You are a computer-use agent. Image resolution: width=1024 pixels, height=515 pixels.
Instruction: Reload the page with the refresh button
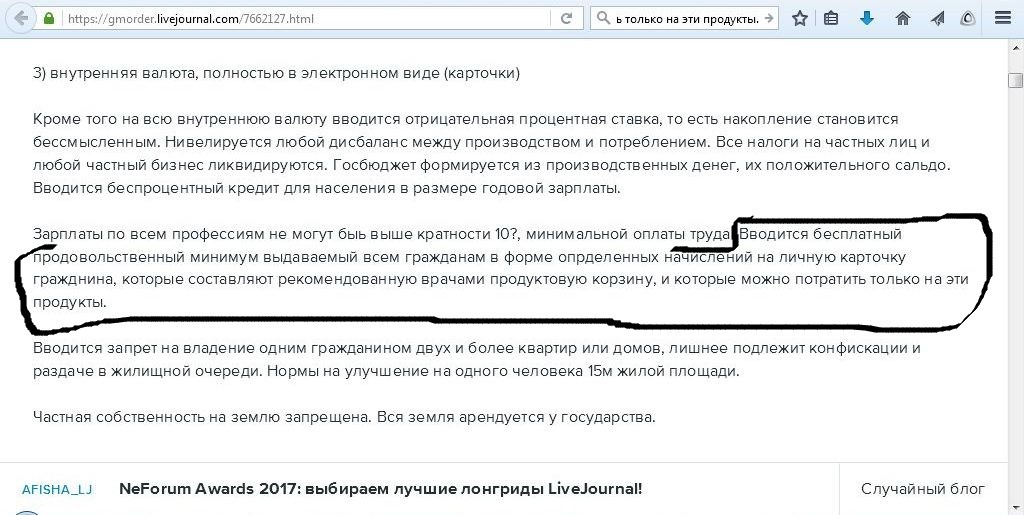[x=566, y=19]
